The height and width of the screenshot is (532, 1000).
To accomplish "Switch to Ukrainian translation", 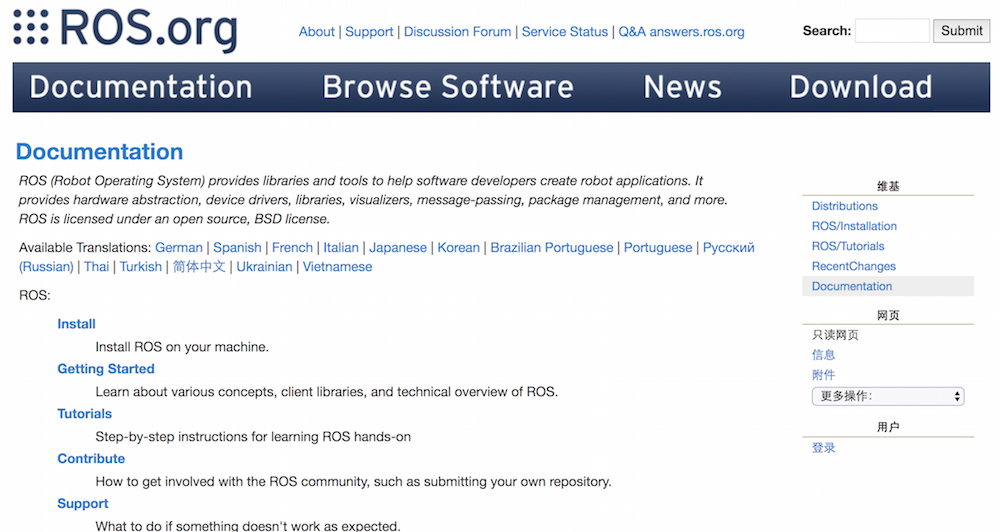I will point(264,267).
